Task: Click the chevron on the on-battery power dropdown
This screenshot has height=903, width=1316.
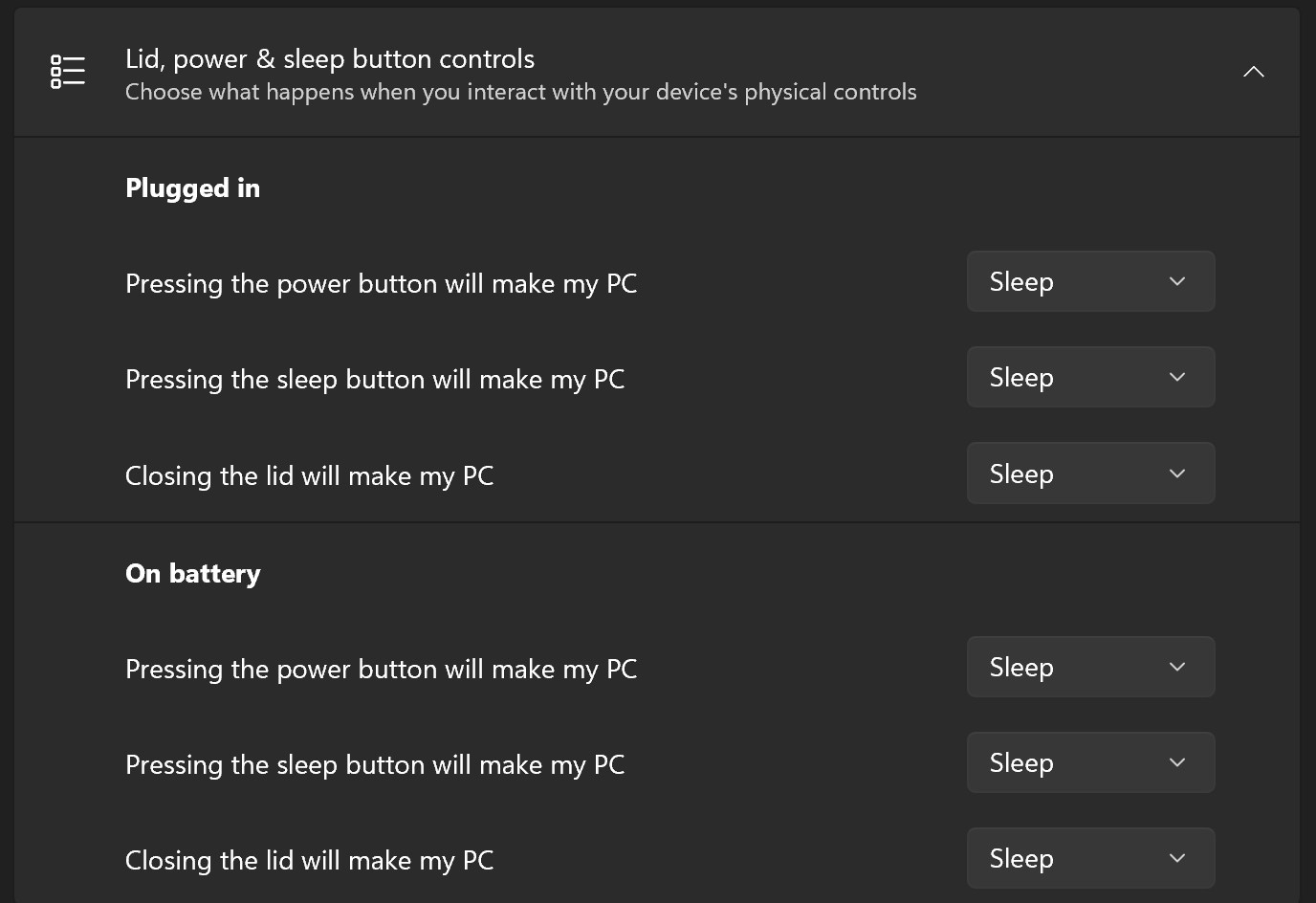Action: pos(1177,667)
